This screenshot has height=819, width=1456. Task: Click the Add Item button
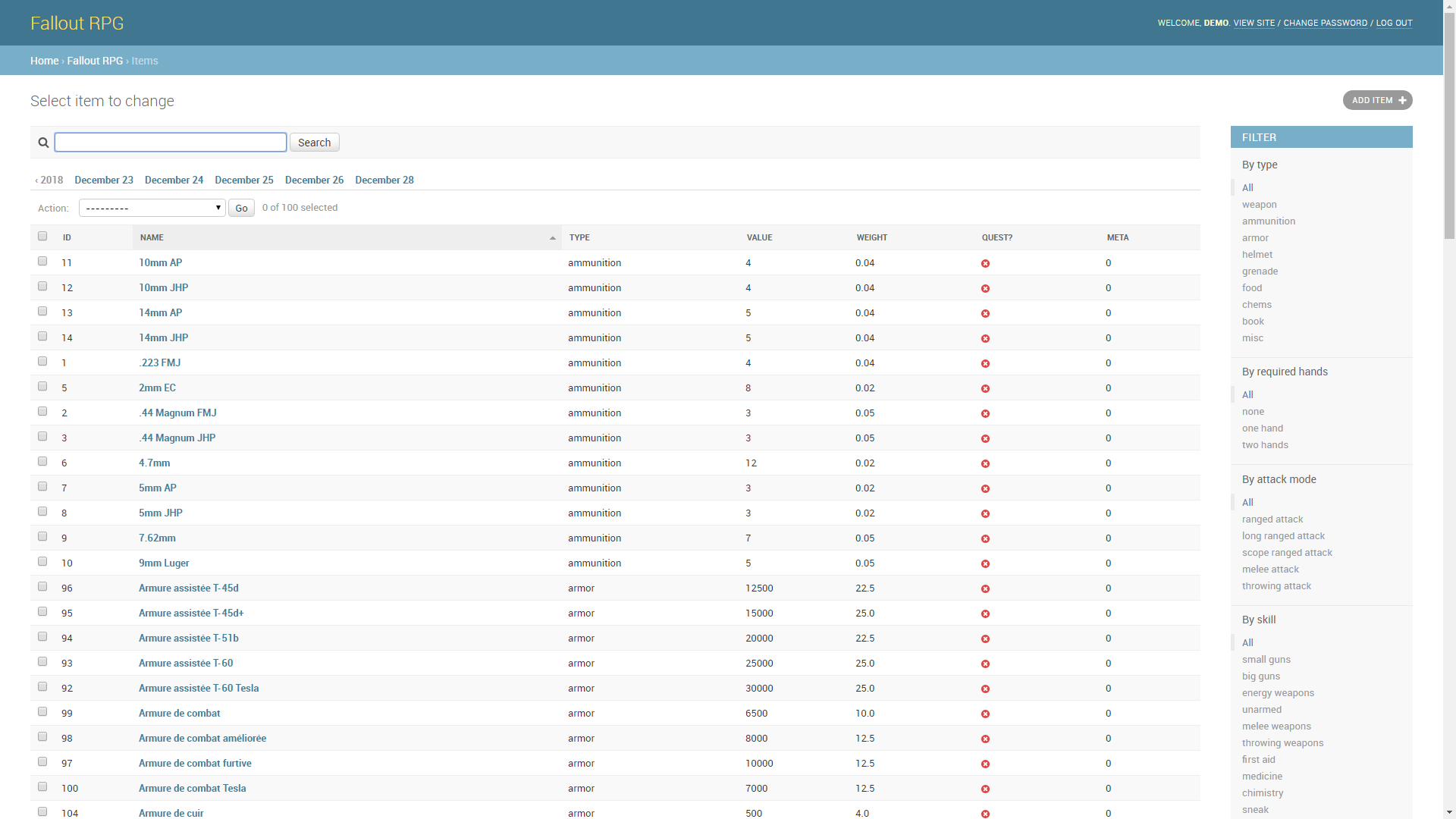[x=1377, y=100]
